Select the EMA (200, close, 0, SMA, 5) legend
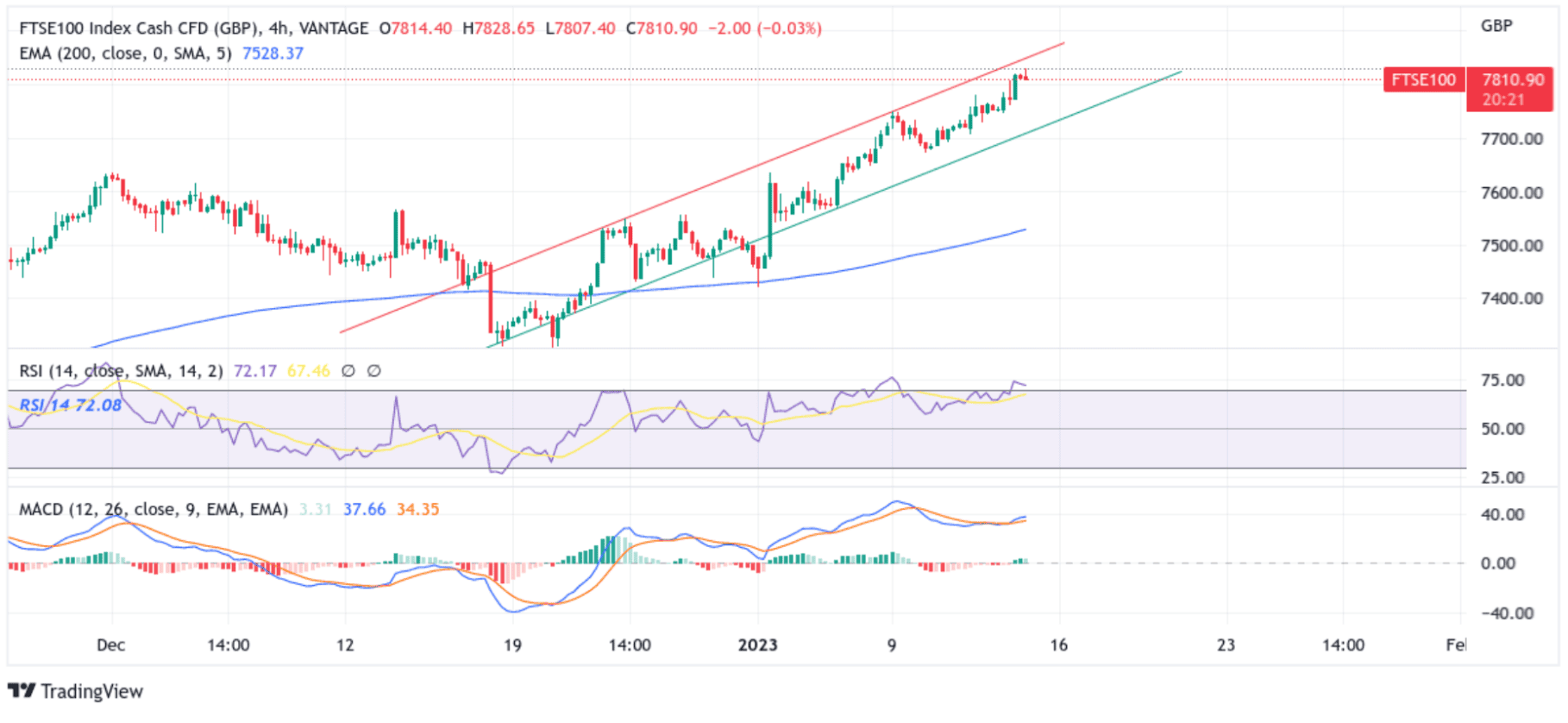The image size is (1568, 723). tap(125, 53)
